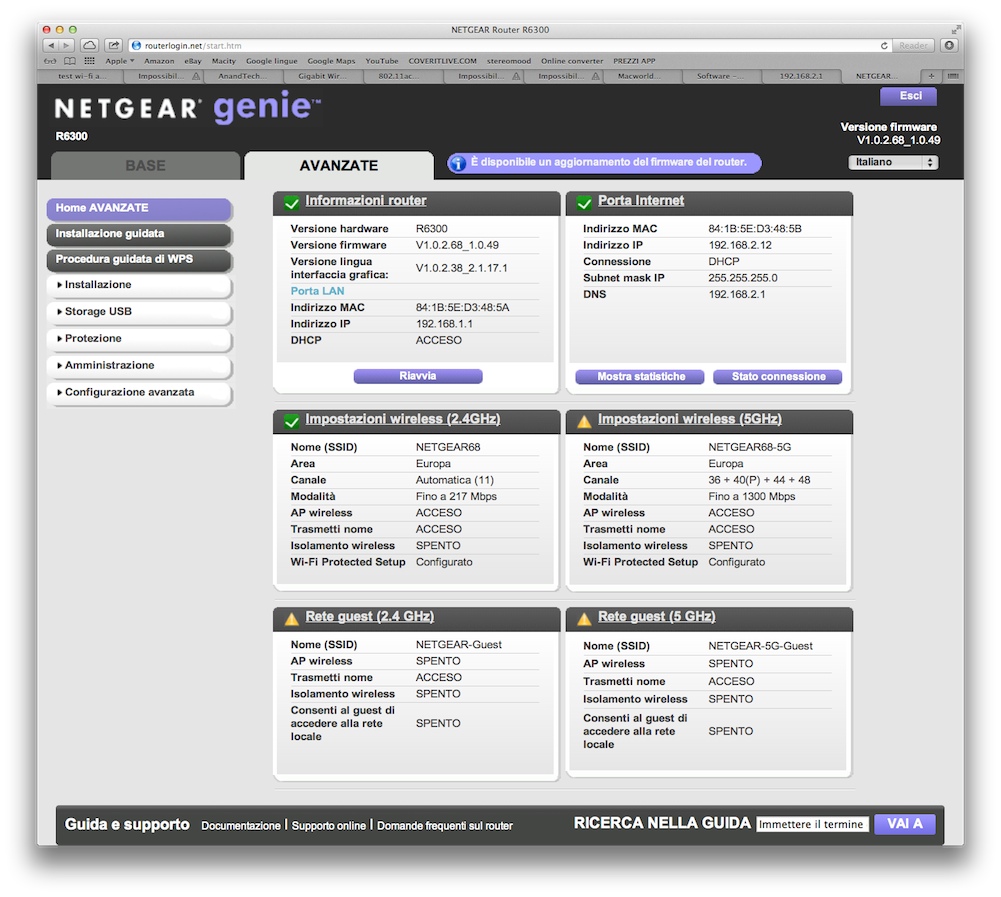
Task: Select the AVANZATE tab
Action: tap(339, 165)
